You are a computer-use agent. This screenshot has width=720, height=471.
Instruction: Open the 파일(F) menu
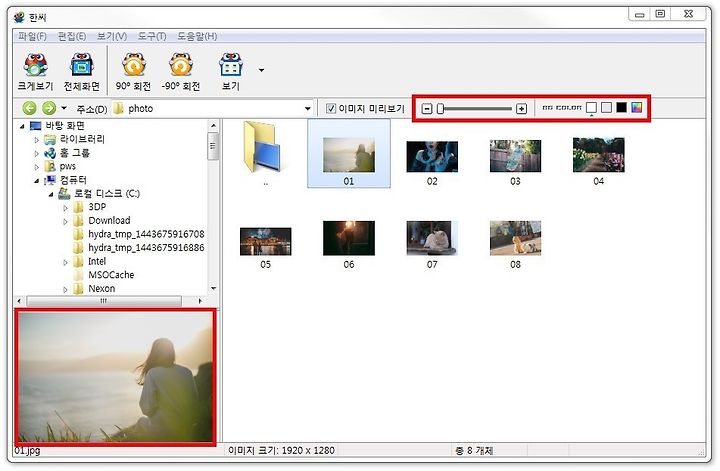pos(33,36)
